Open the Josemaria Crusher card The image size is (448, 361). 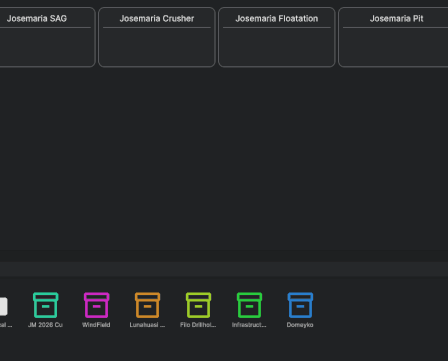157,37
